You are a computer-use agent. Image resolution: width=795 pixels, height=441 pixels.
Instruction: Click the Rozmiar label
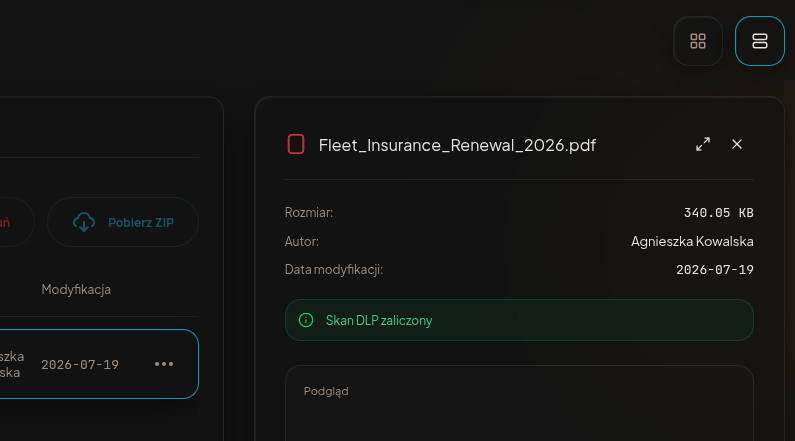309,212
